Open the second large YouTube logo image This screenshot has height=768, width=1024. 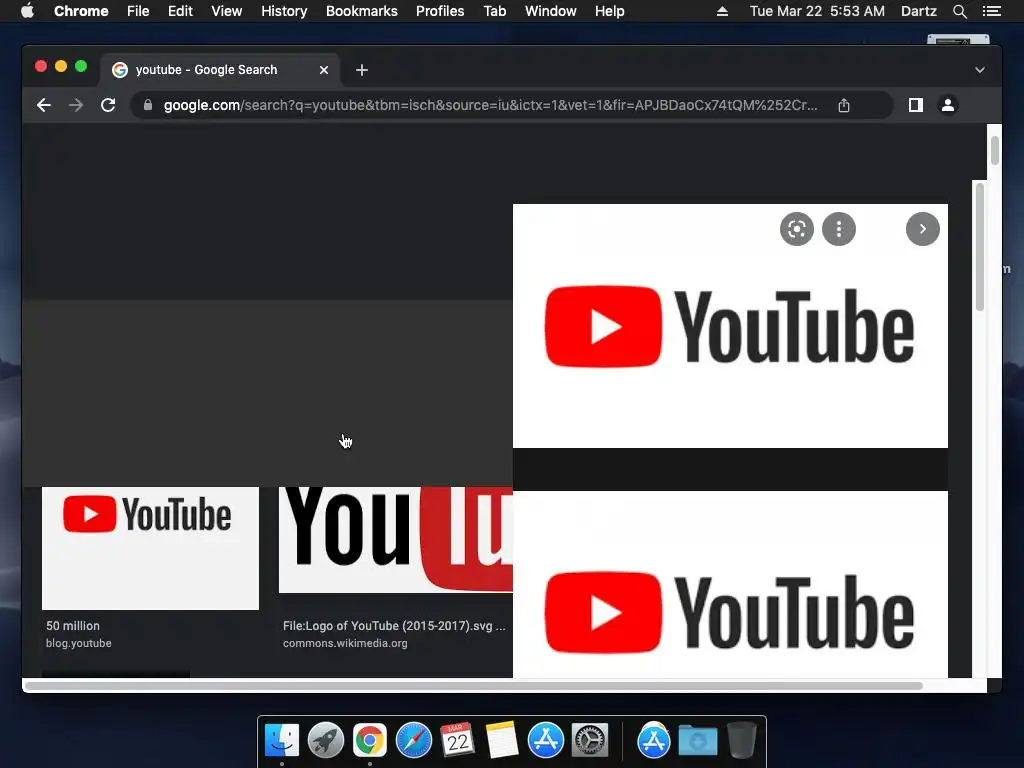click(730, 584)
